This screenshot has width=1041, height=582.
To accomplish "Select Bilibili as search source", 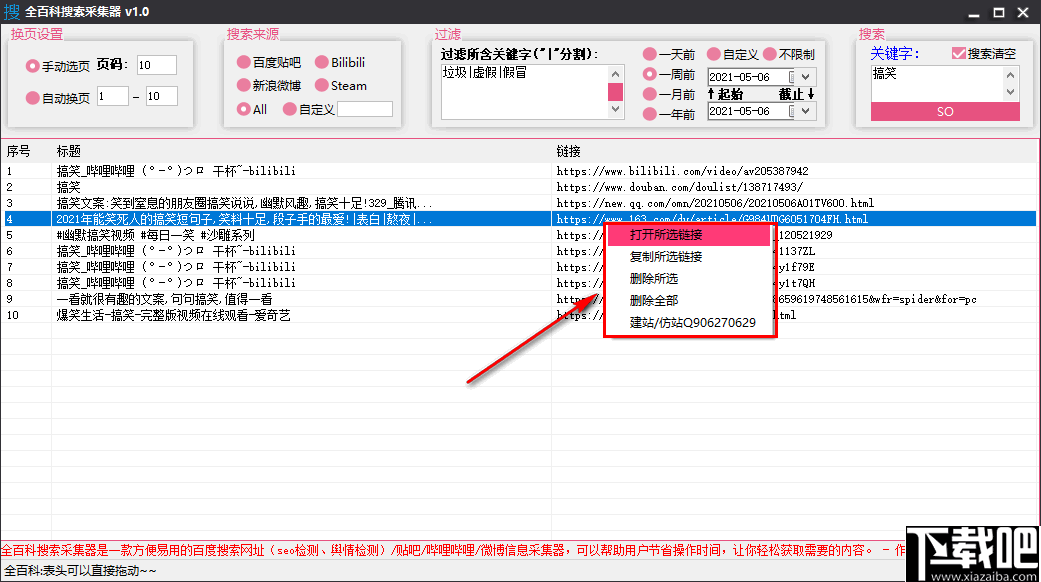I will pos(320,61).
